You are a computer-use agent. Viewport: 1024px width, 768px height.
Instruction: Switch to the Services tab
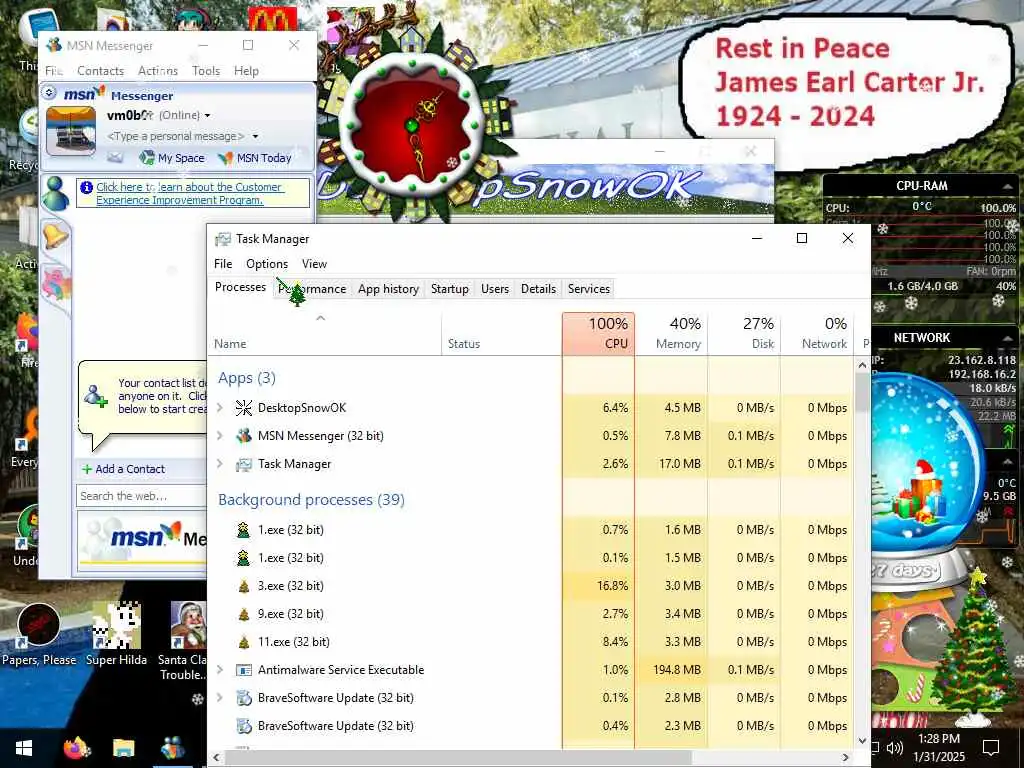[588, 289]
